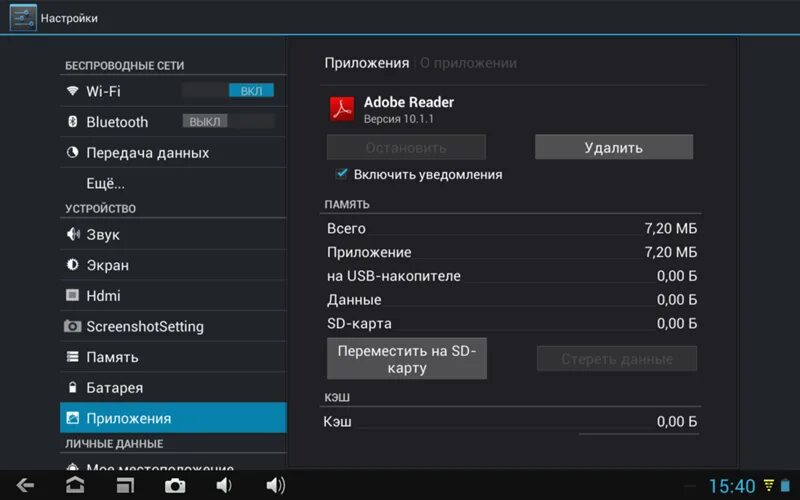Take a screenshot with camera icon
The width and height of the screenshot is (800, 500).
point(175,485)
